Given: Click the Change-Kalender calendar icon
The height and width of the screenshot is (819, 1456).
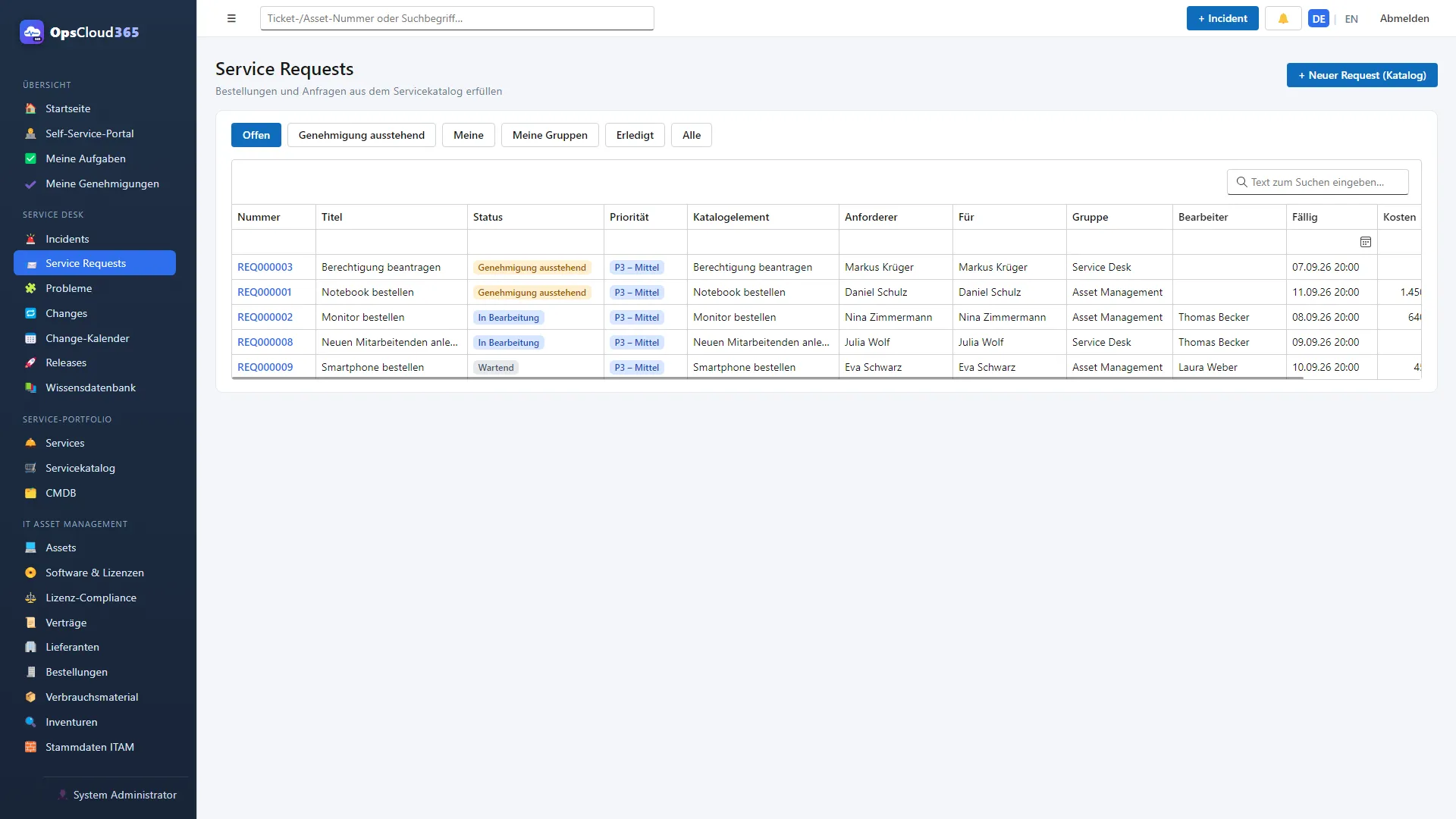Looking at the screenshot, I should pyautogui.click(x=30, y=338).
